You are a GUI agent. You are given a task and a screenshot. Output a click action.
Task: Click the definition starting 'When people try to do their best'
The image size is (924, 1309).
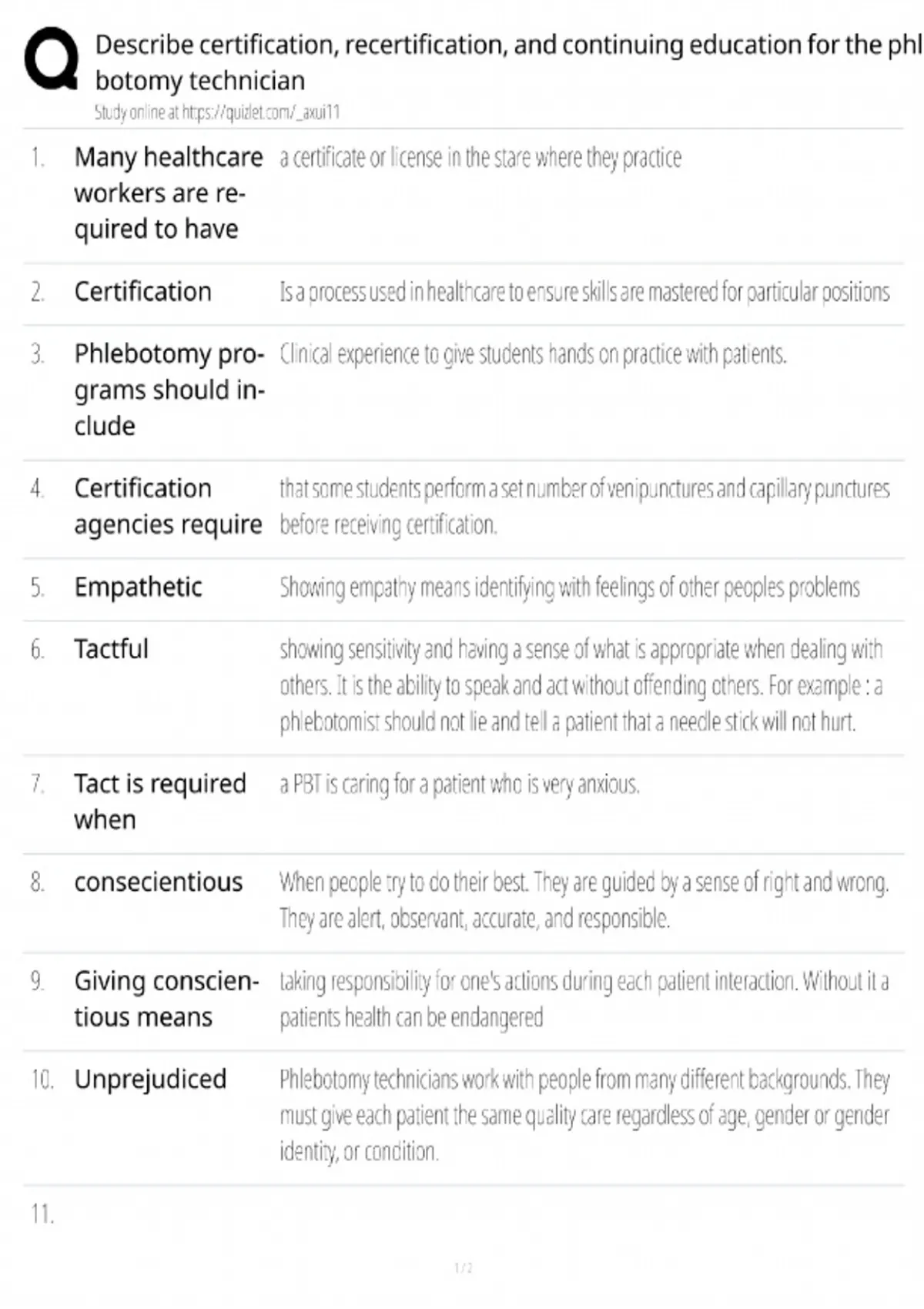click(584, 900)
